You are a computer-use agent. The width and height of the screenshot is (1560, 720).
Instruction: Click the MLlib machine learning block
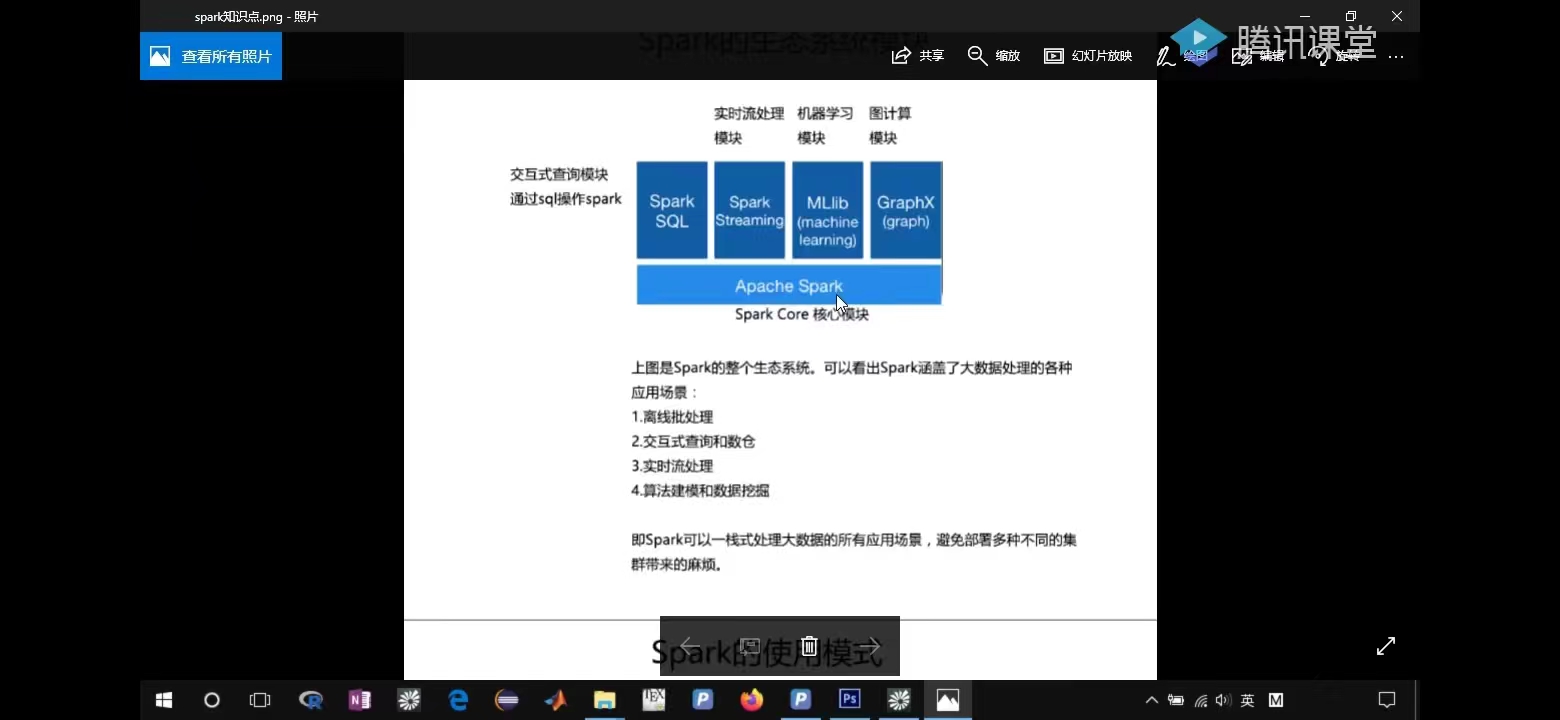[x=828, y=210]
